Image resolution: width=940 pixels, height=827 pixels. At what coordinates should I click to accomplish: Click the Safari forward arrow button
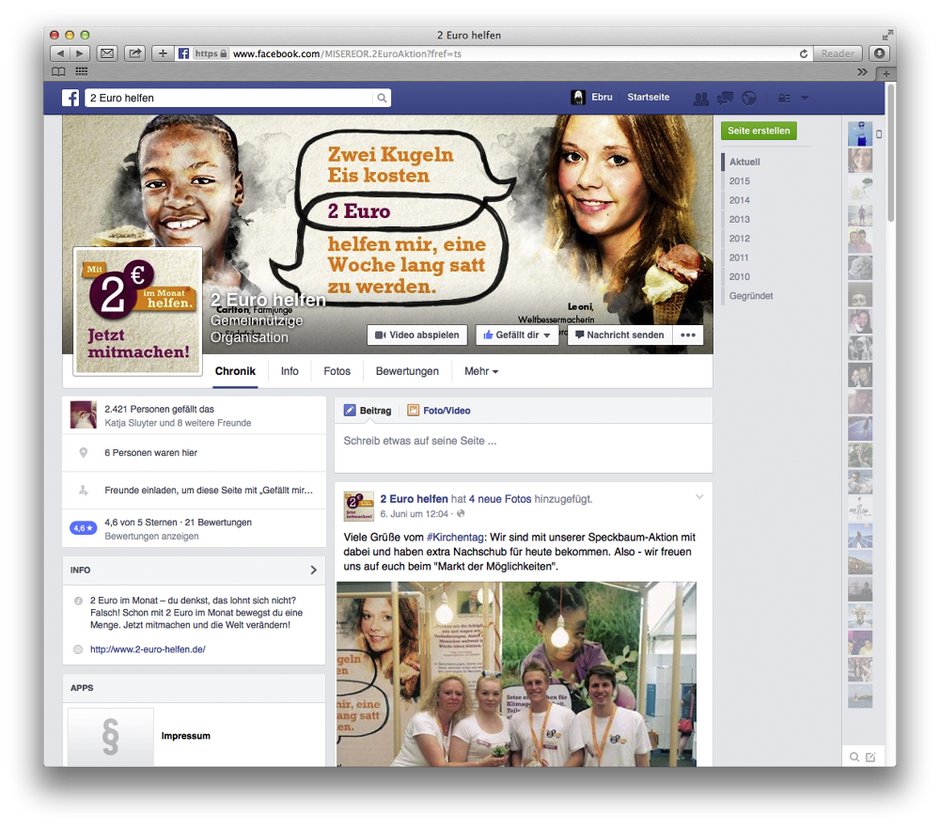point(80,53)
